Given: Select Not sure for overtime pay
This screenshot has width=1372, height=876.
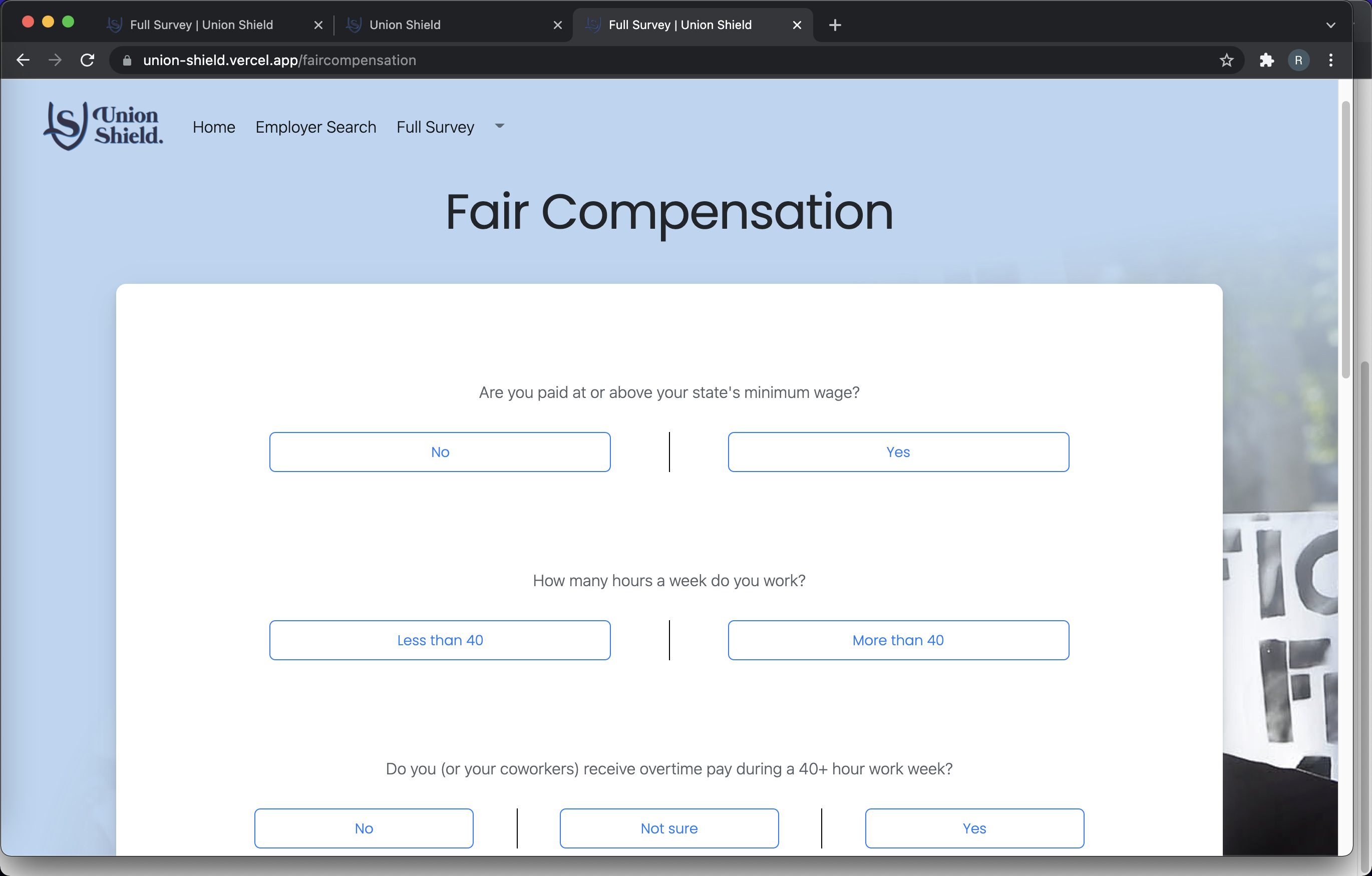Looking at the screenshot, I should tap(668, 827).
